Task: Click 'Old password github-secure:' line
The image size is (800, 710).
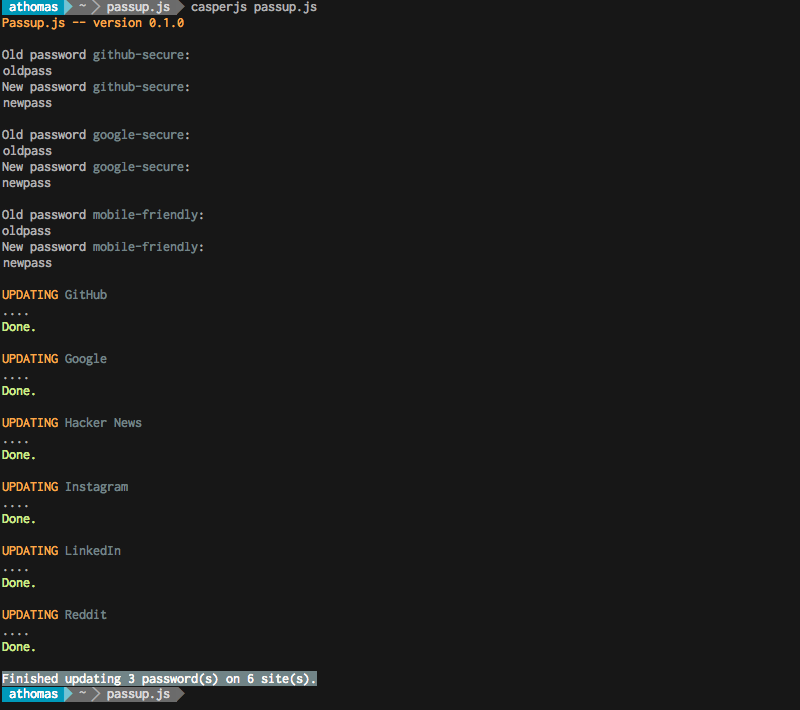Action: point(96,55)
